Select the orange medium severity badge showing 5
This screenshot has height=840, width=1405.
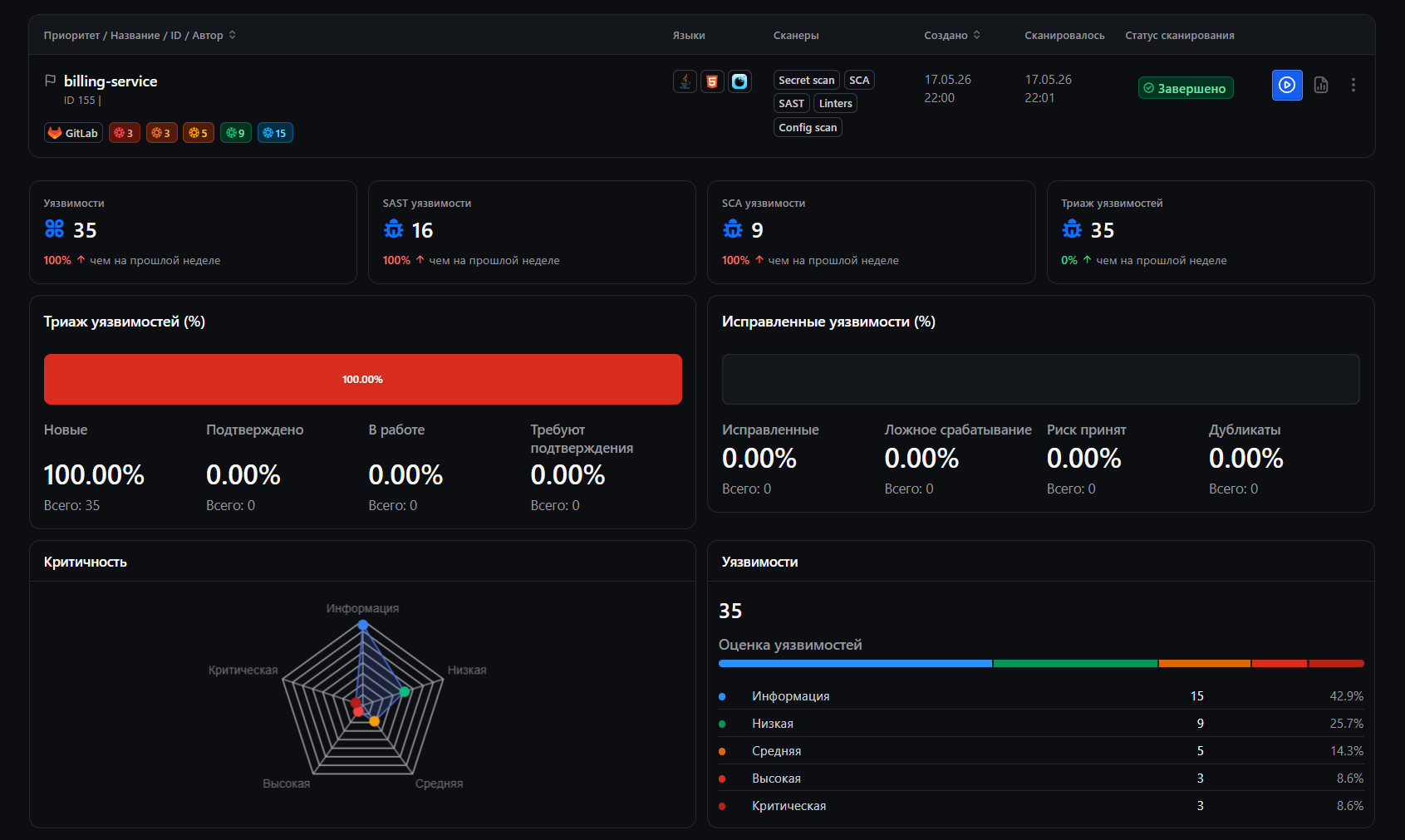199,133
